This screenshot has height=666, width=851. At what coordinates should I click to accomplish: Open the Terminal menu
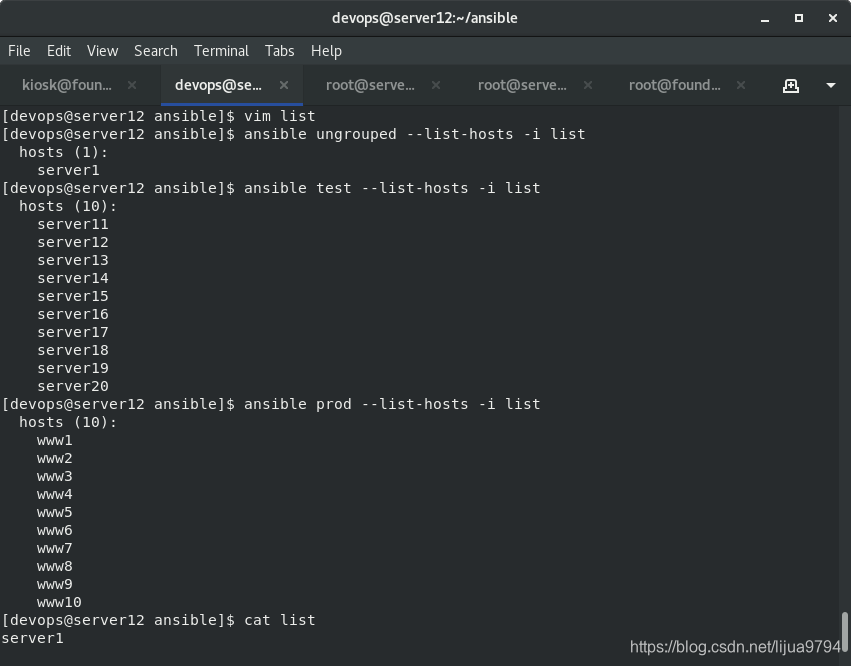point(221,51)
